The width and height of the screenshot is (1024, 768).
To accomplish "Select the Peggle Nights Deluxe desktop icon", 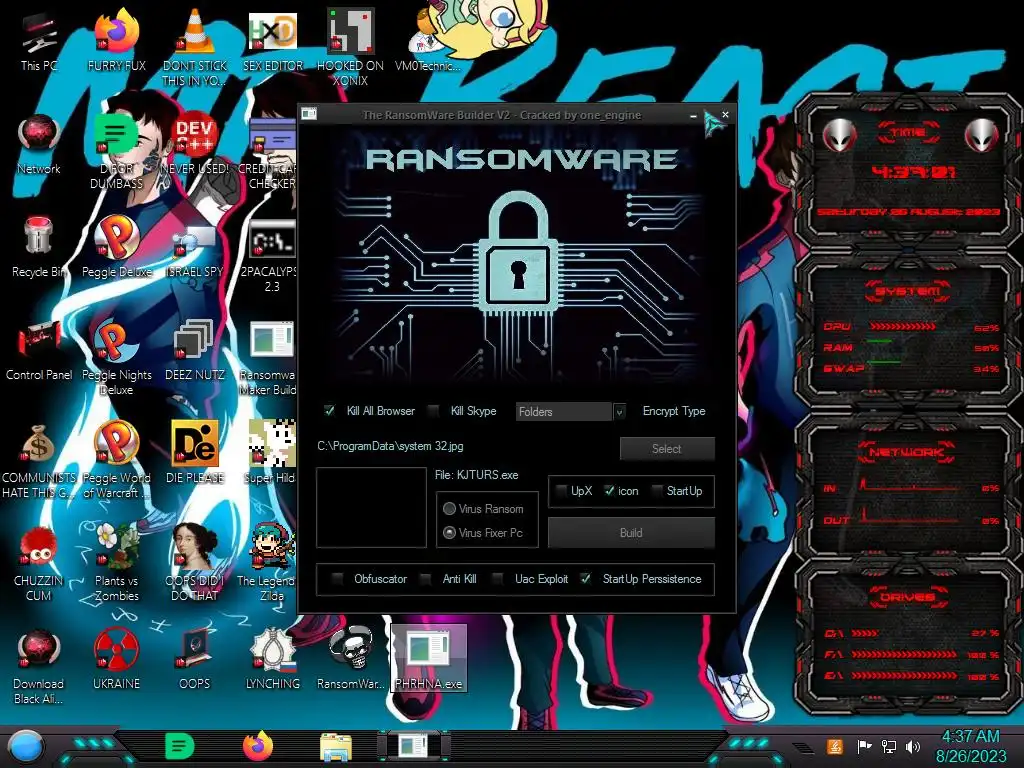I will pos(117,358).
